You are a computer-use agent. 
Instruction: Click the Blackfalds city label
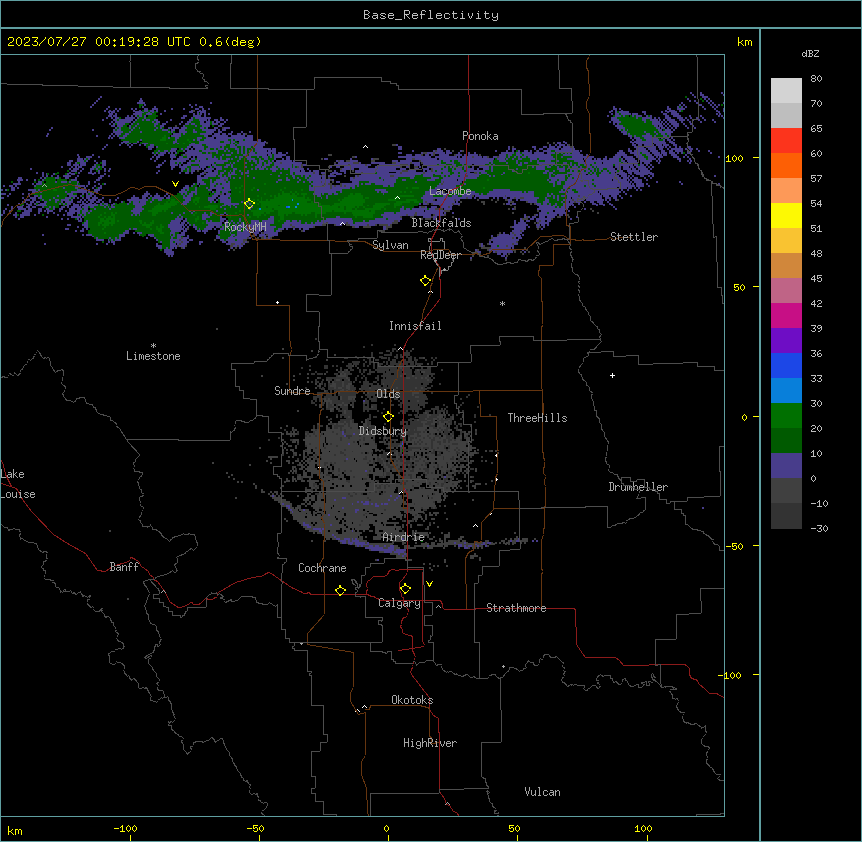click(441, 223)
